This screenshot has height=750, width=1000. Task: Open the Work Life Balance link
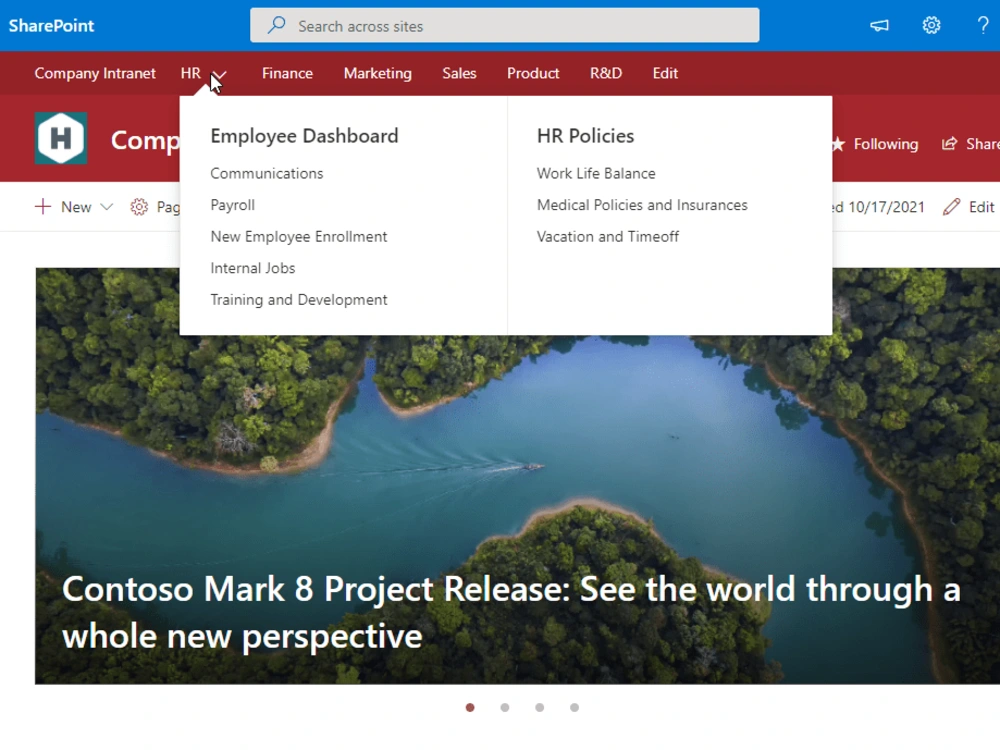coord(596,173)
